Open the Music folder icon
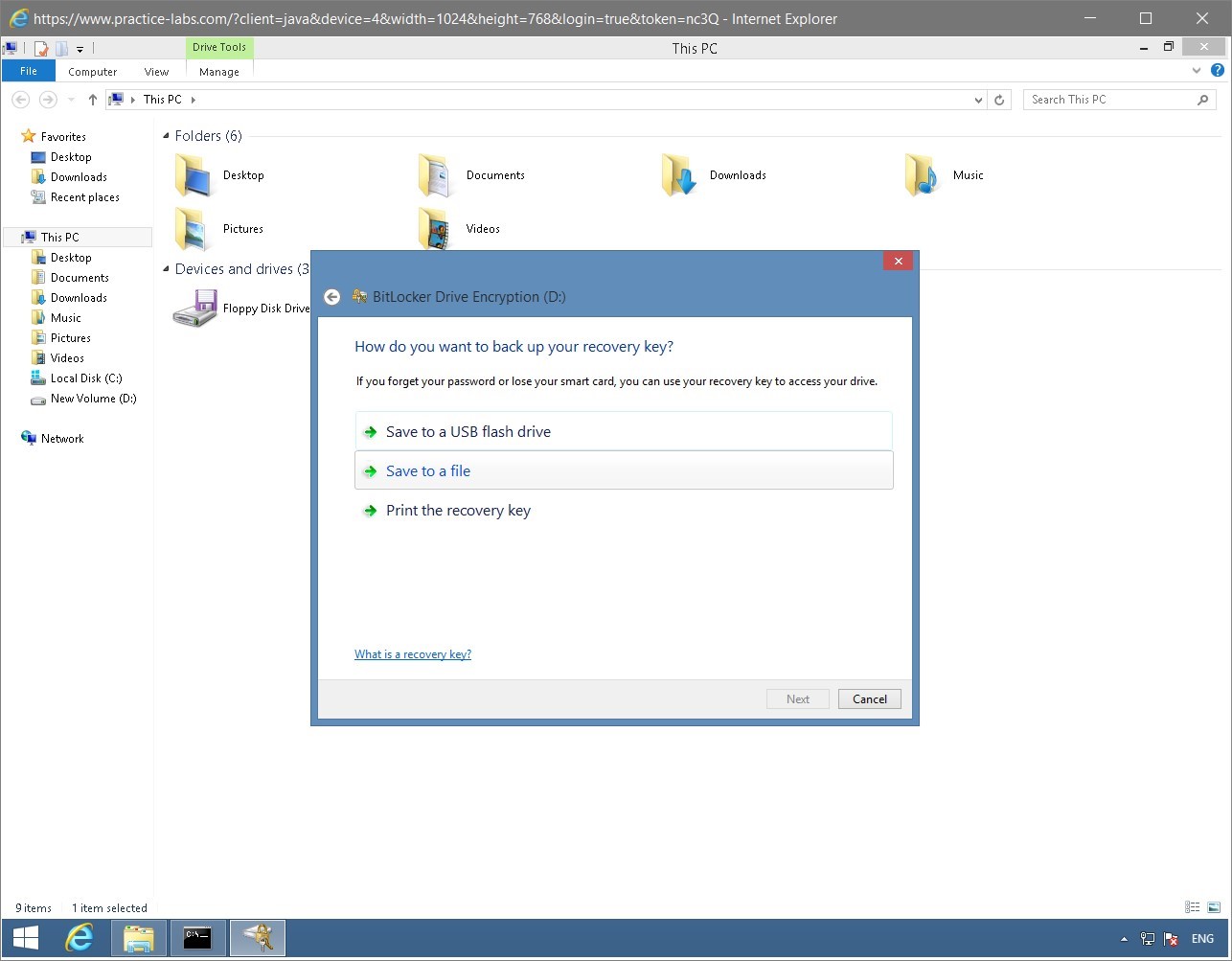 pos(921,174)
